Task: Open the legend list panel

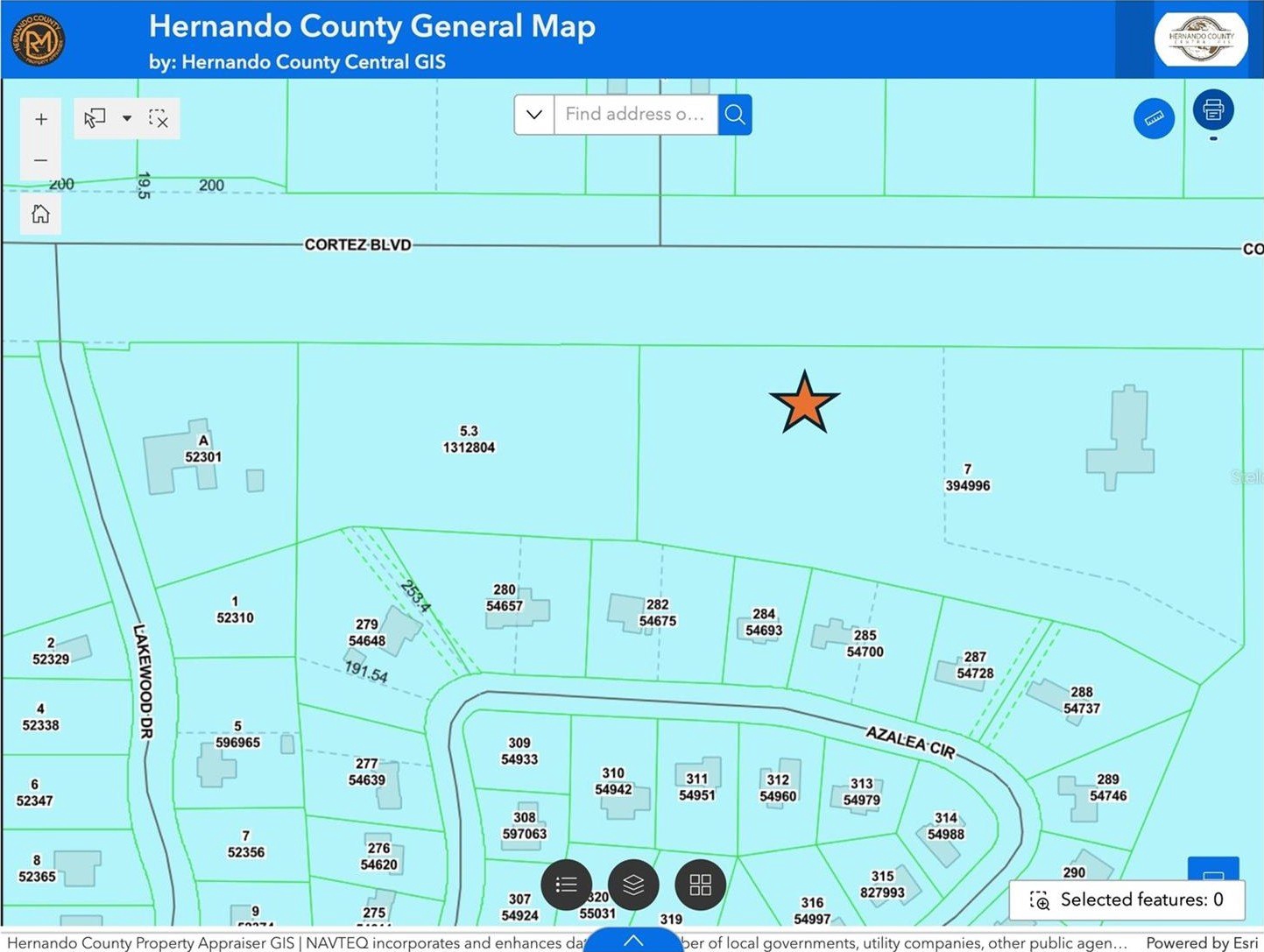Action: 567,885
